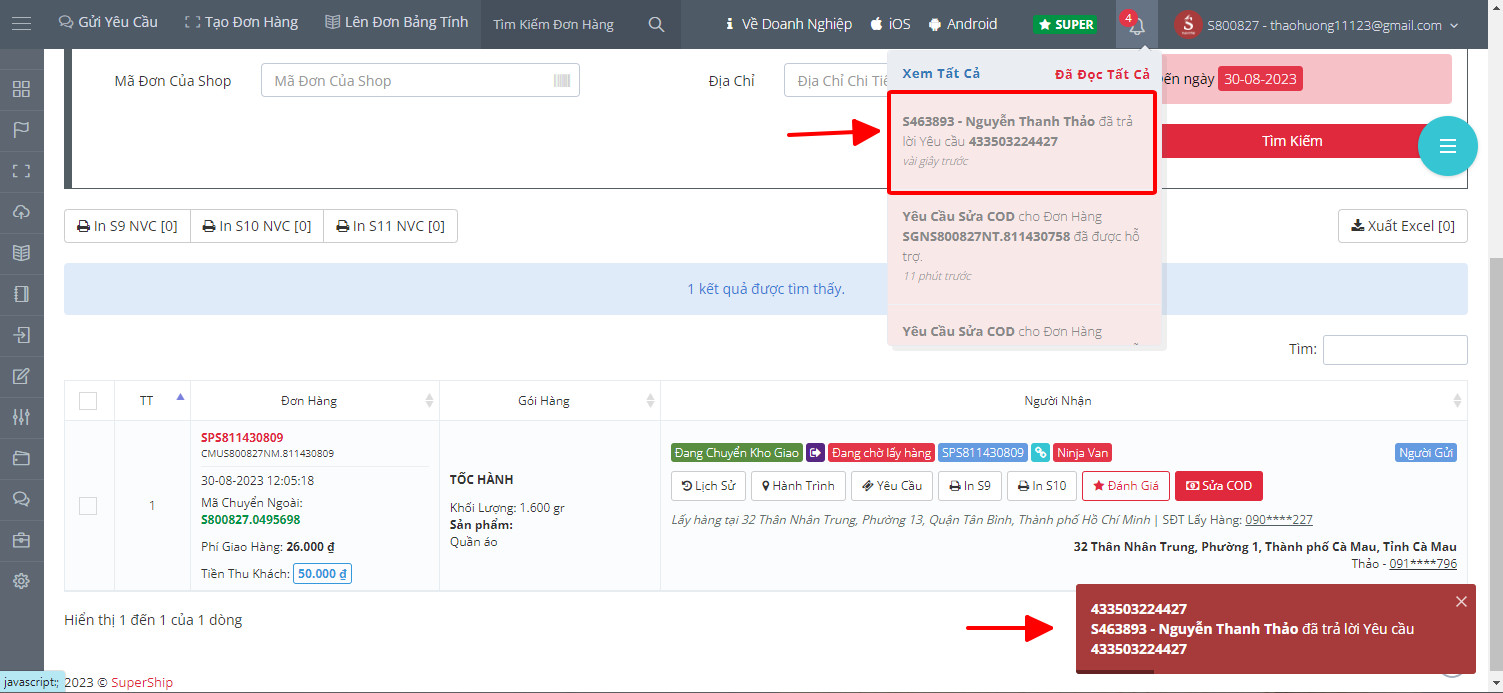The height and width of the screenshot is (693, 1503).
Task: Open the briefcase icon in the sidebar
Action: tap(21, 540)
